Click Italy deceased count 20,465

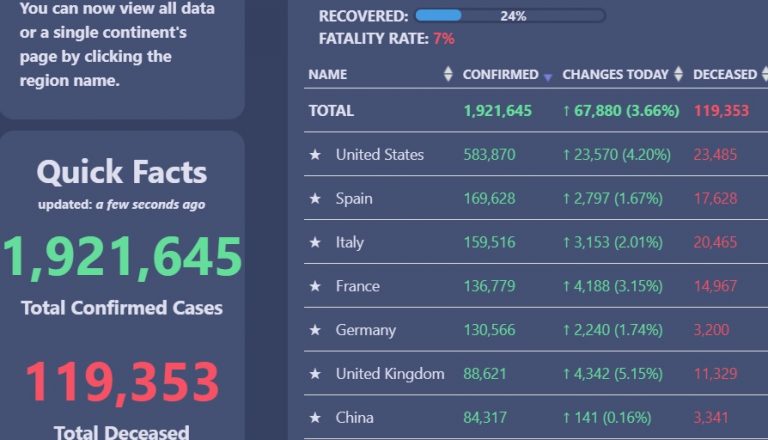pyautogui.click(x=715, y=242)
